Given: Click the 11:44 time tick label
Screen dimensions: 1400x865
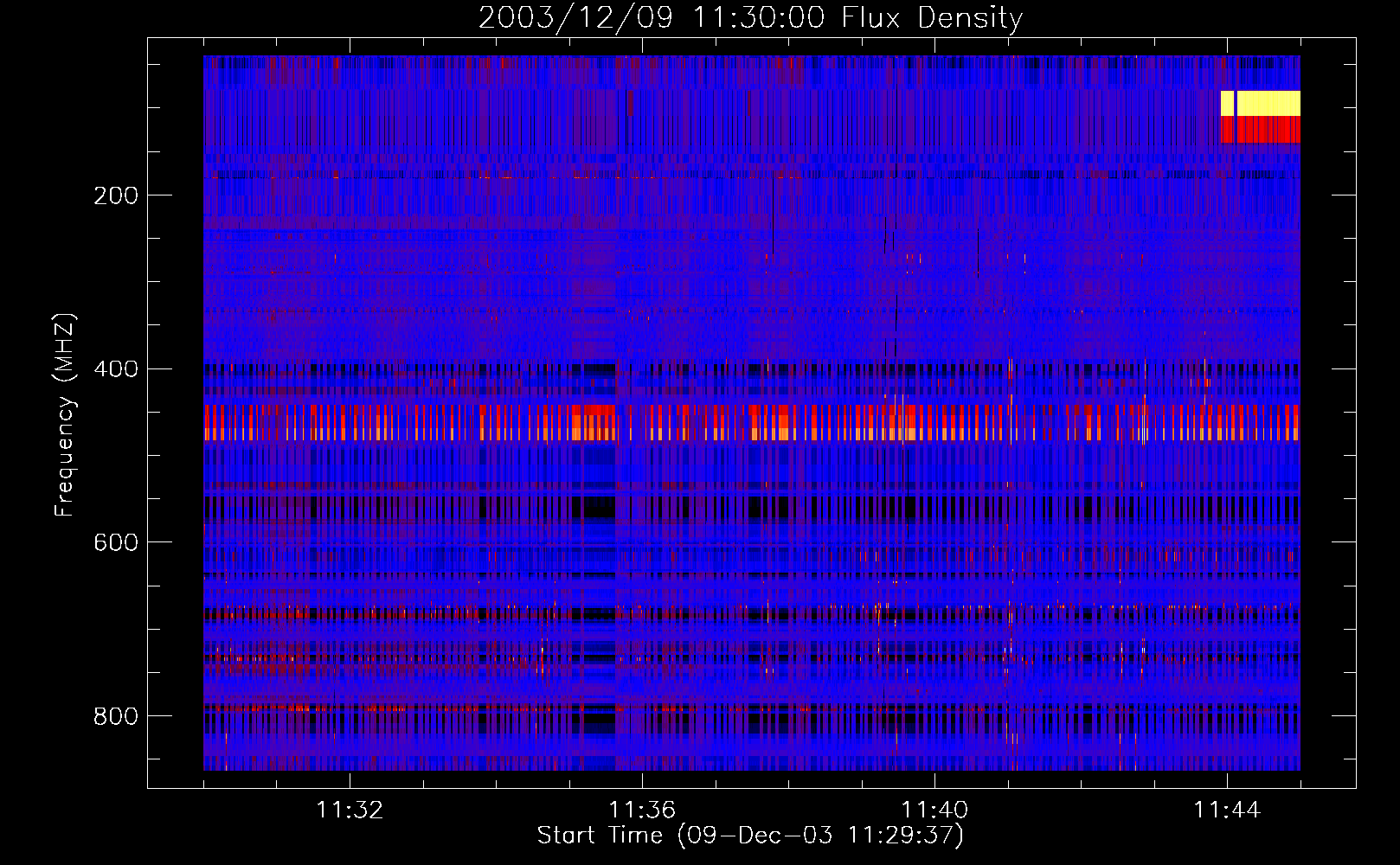Looking at the screenshot, I should [x=1227, y=811].
